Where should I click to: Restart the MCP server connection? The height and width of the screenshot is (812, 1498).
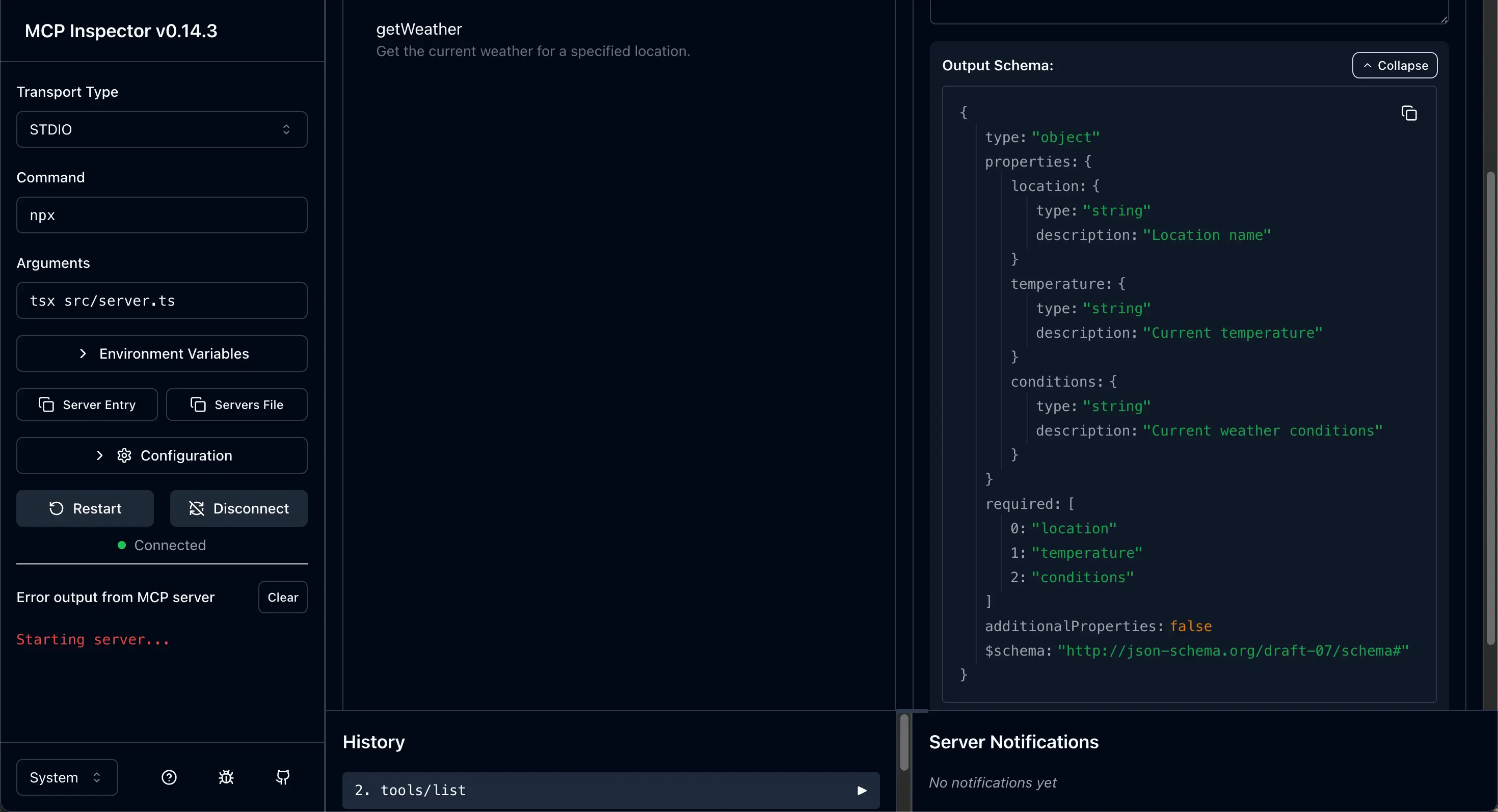coord(85,508)
